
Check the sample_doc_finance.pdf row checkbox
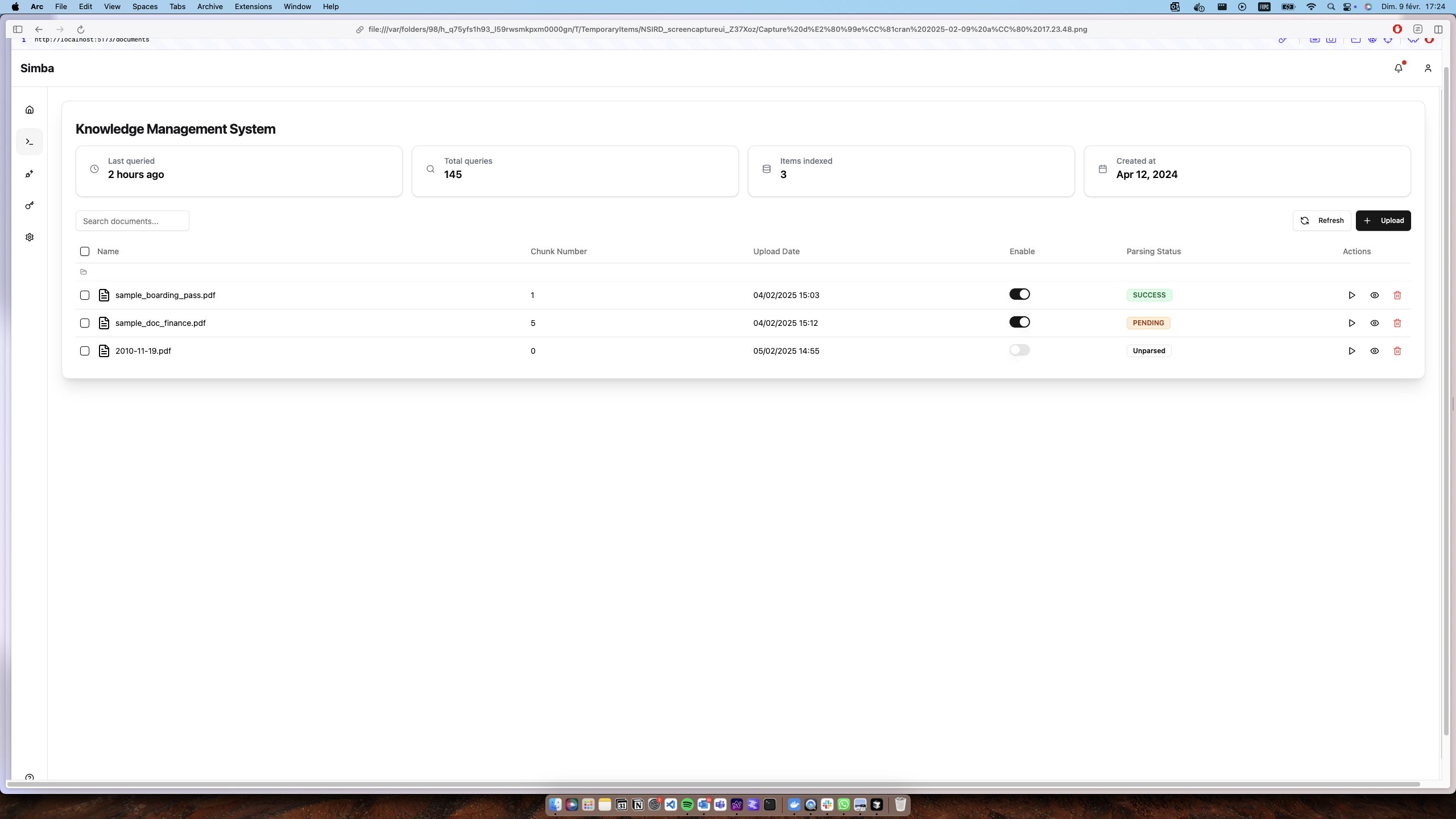(x=85, y=323)
